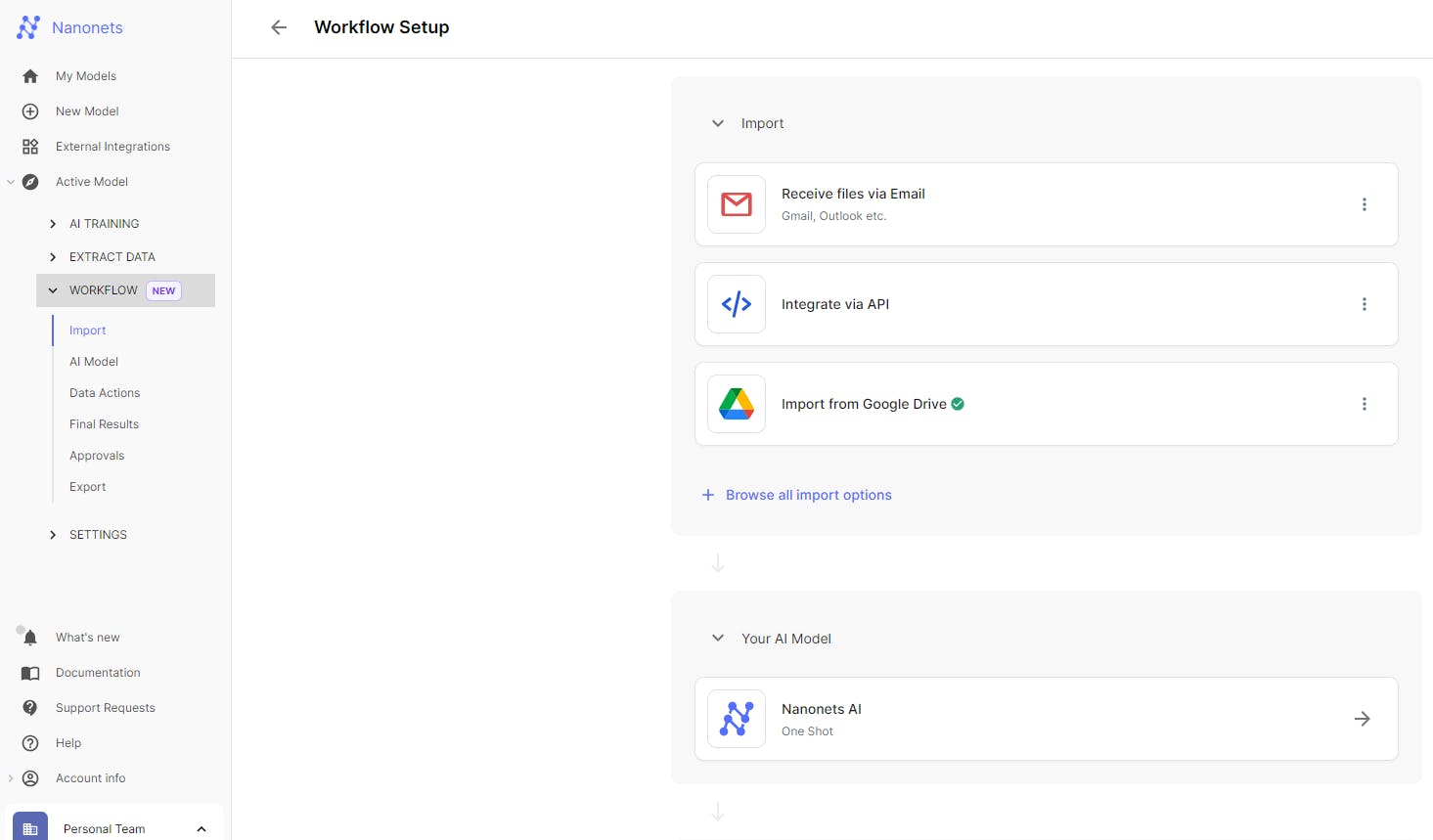
Task: Expand the AI TRAINING sidebar group
Action: [53, 224]
